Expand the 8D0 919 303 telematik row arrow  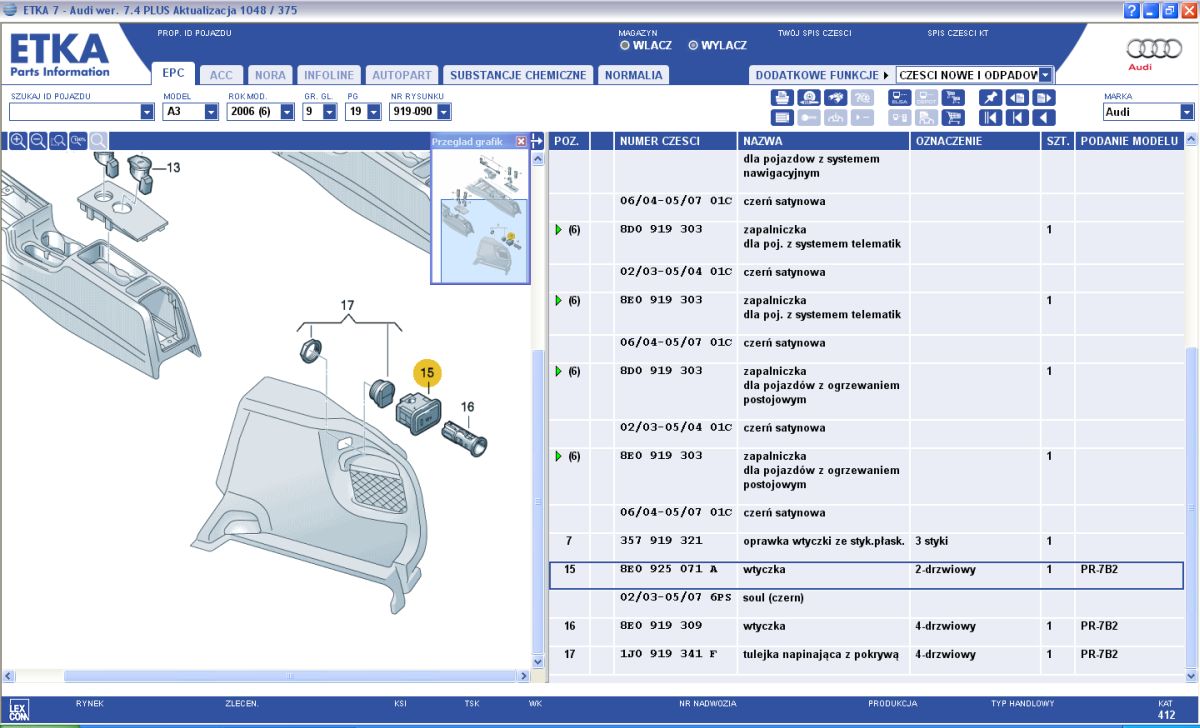click(x=559, y=230)
